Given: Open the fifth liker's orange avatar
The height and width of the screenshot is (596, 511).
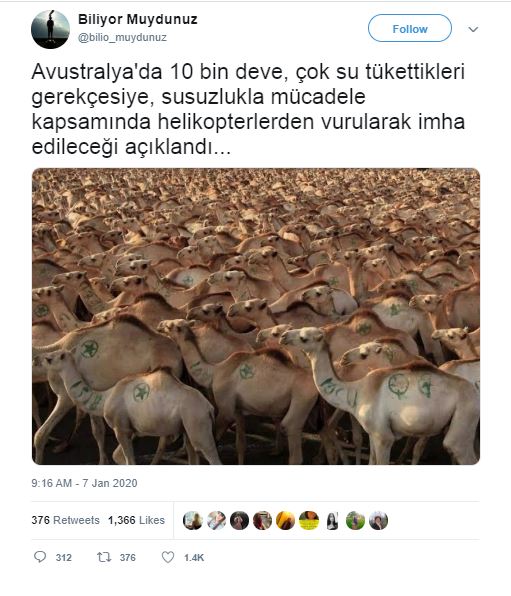Looking at the screenshot, I should point(286,520).
